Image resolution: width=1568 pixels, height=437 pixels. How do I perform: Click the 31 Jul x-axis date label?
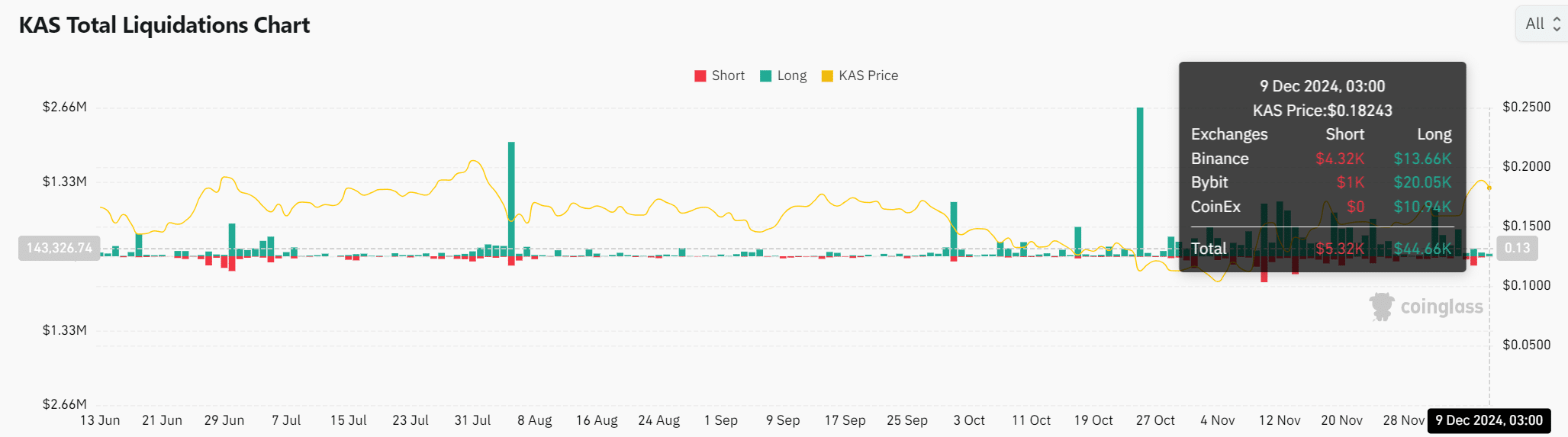pyautogui.click(x=472, y=420)
